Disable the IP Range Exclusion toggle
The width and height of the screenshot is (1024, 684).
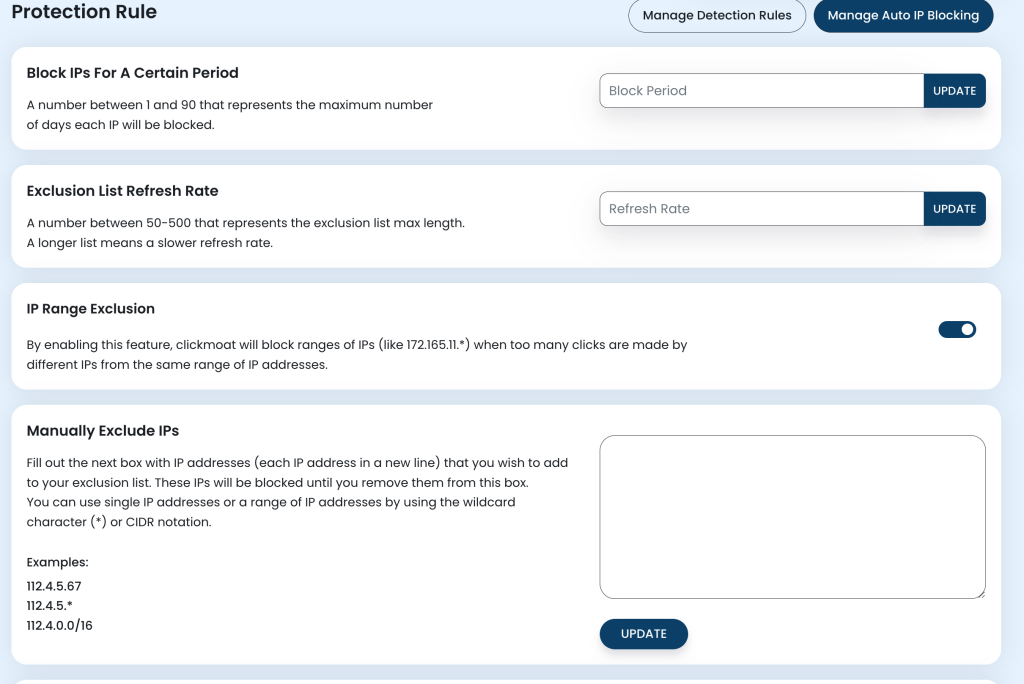click(x=957, y=330)
